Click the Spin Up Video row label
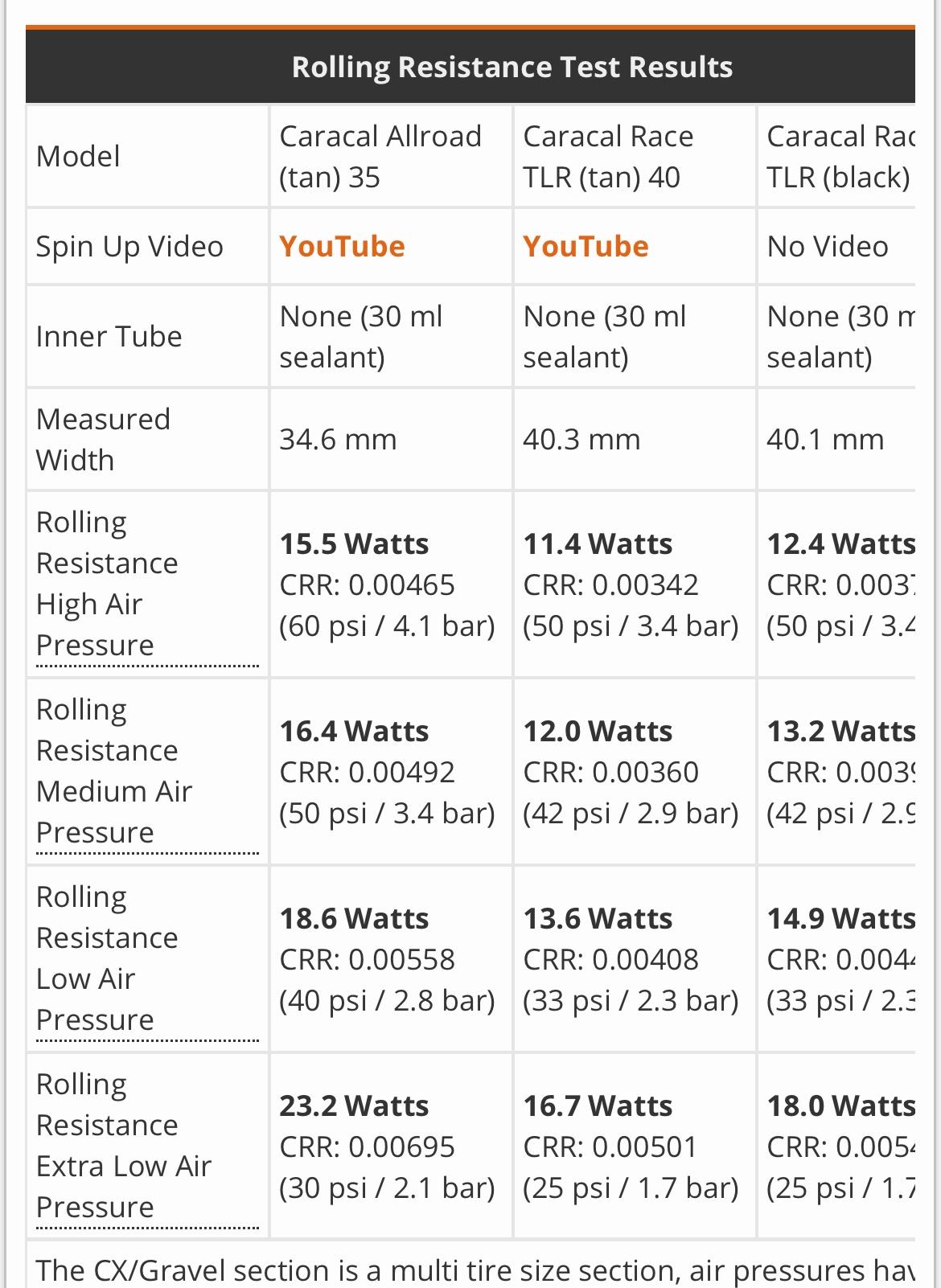Viewport: 941px width, 1288px height. tap(129, 247)
